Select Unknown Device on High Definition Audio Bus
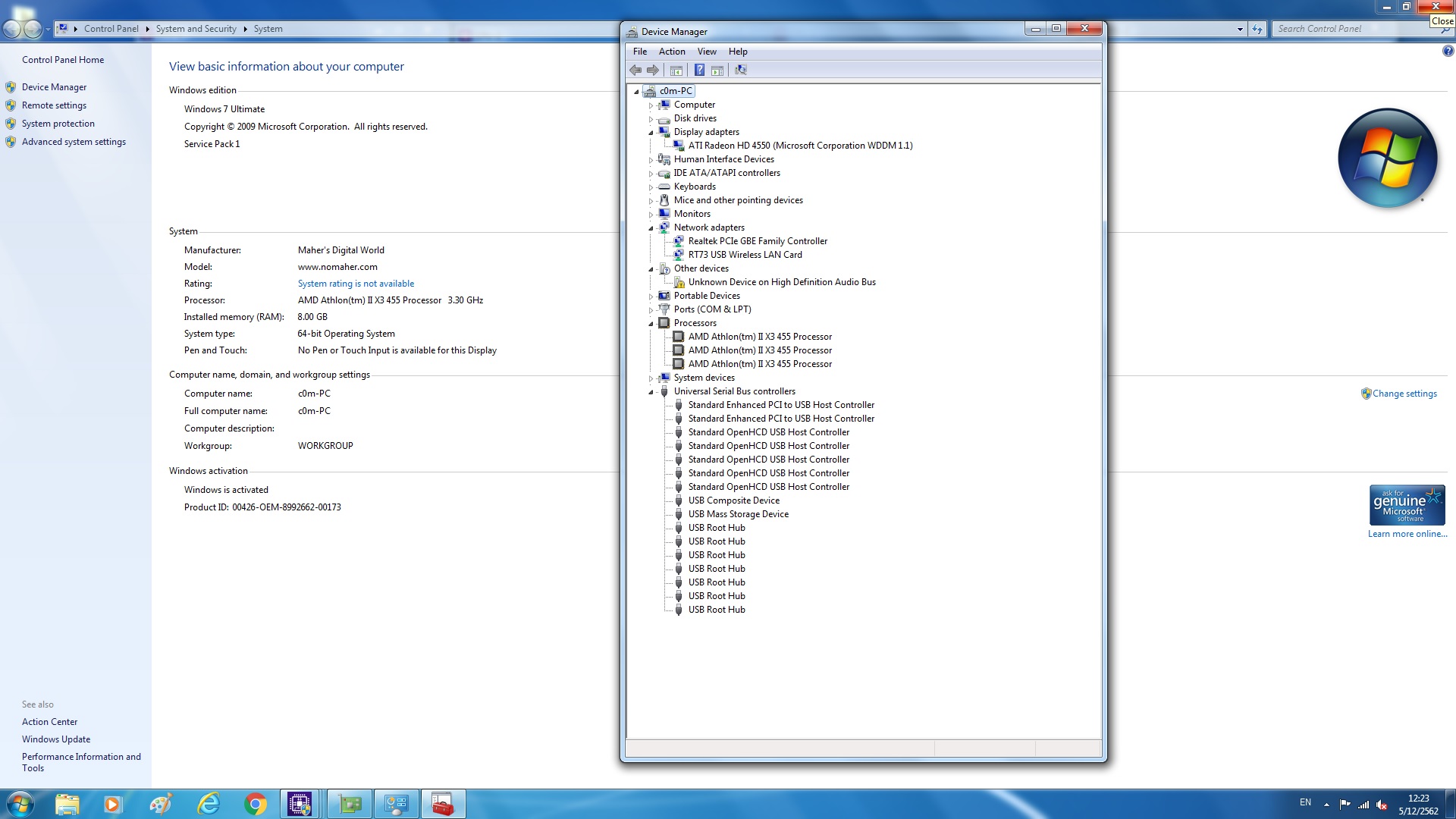 (x=782, y=282)
